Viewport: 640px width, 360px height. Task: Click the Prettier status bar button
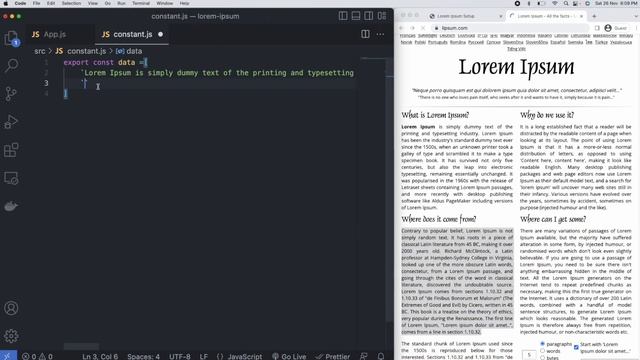[333, 356]
